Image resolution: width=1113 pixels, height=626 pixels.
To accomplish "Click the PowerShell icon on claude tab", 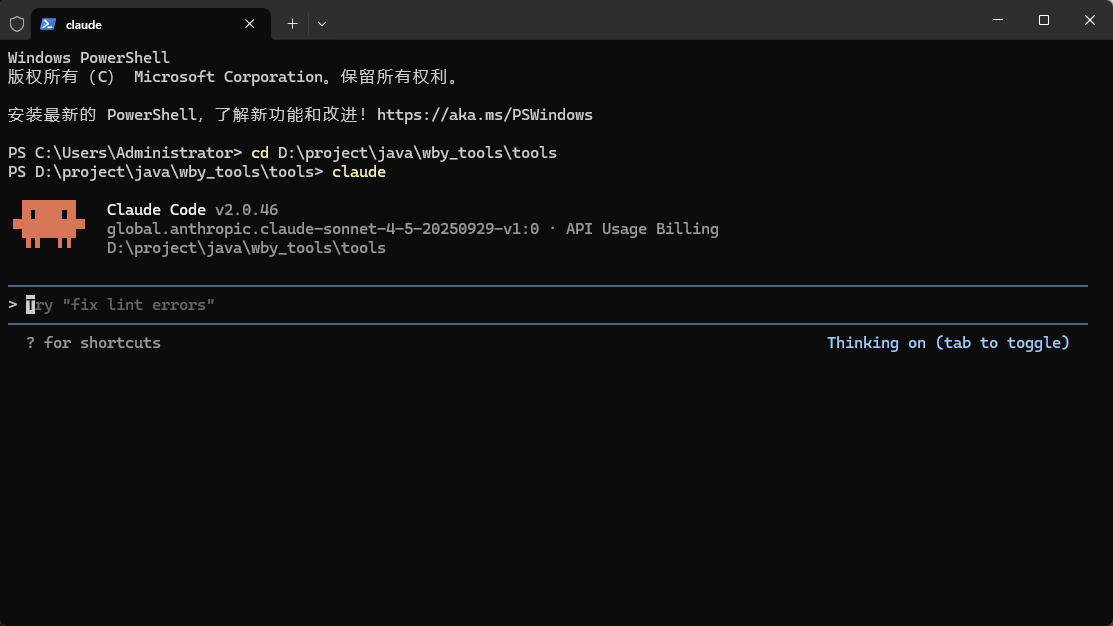I will tap(47, 24).
